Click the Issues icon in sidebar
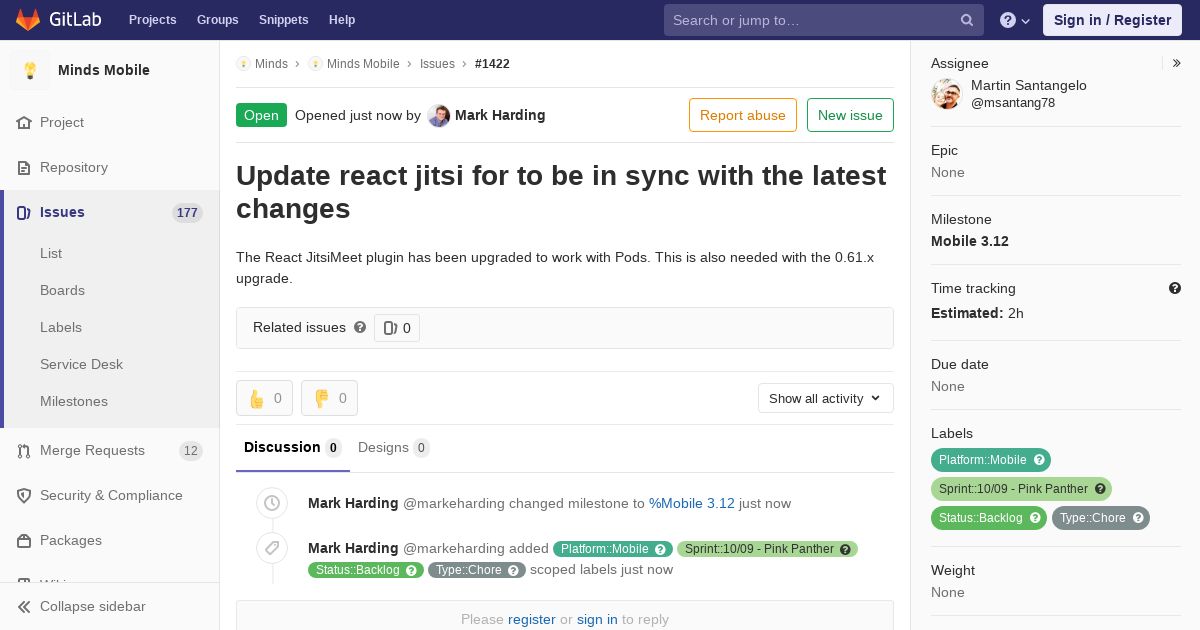The height and width of the screenshot is (630, 1200). tap(24, 212)
